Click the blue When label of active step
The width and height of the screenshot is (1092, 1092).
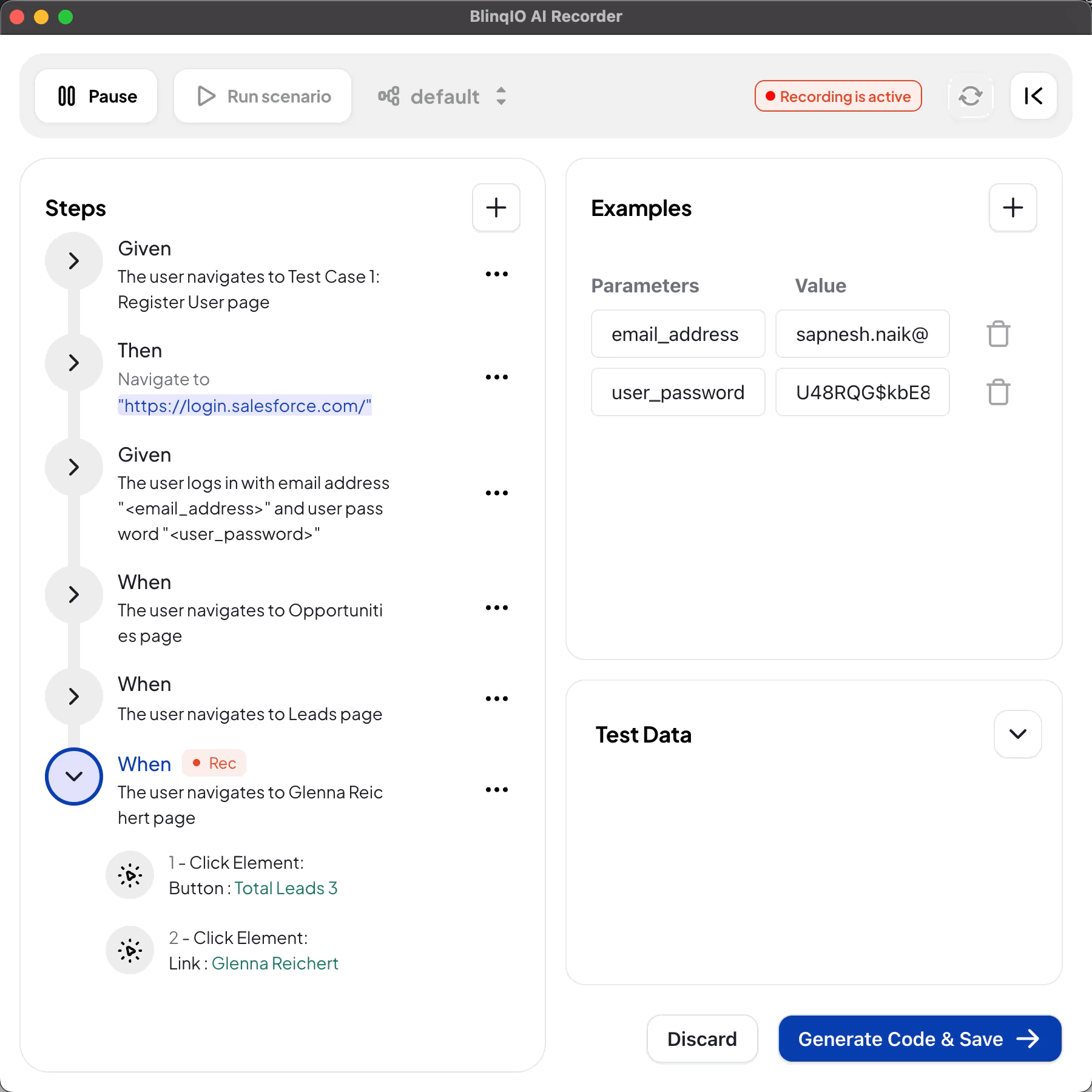pos(144,764)
